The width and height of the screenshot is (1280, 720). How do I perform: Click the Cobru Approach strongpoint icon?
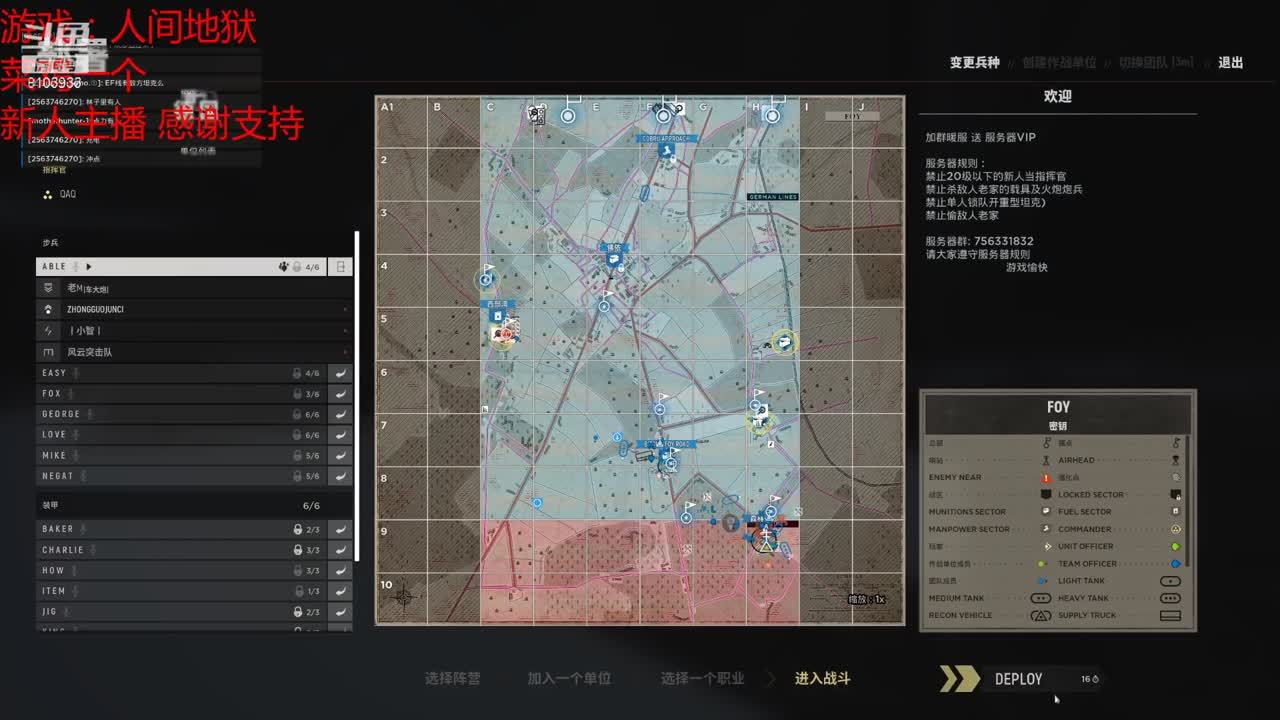click(666, 150)
